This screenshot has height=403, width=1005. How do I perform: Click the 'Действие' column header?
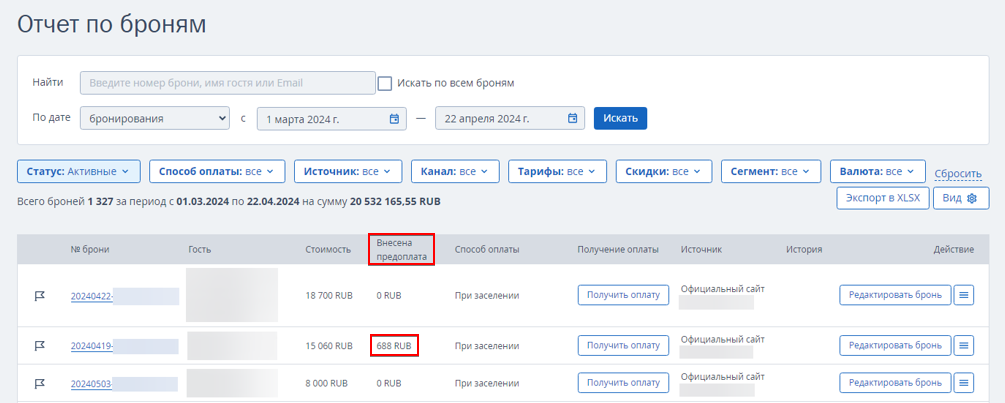pos(954,249)
